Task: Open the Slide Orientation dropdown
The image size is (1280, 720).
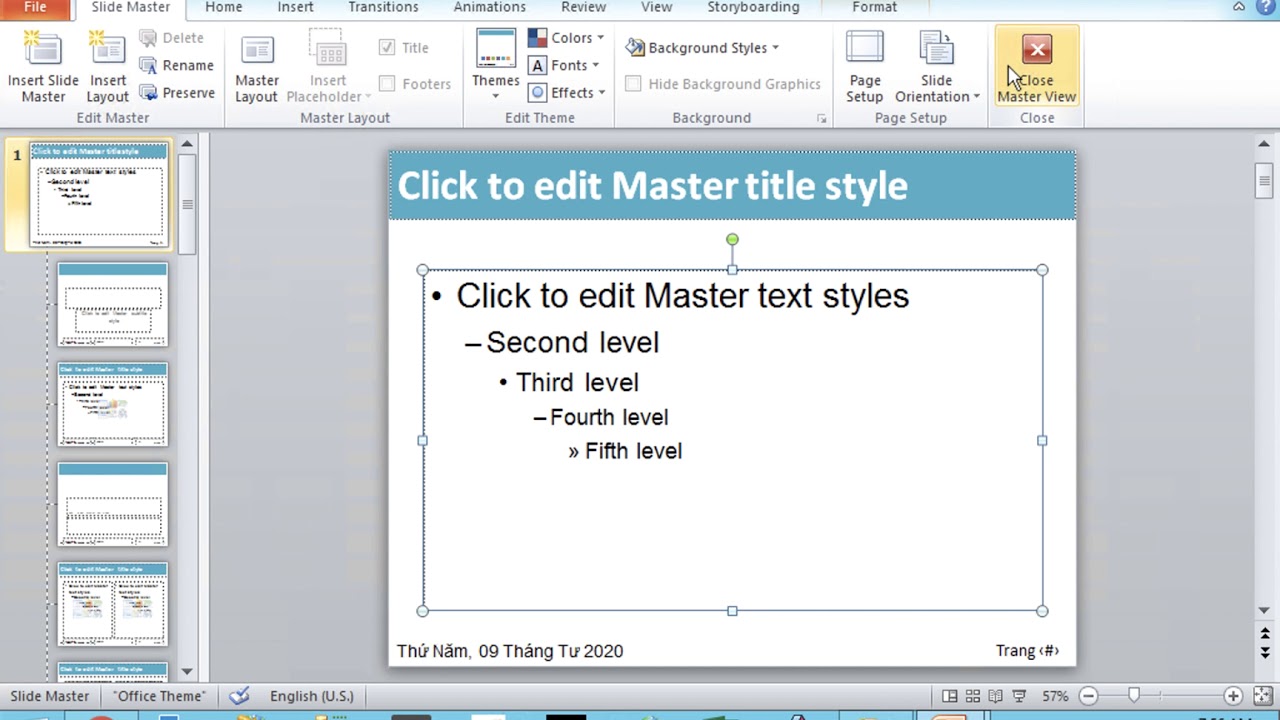Action: coord(937,67)
